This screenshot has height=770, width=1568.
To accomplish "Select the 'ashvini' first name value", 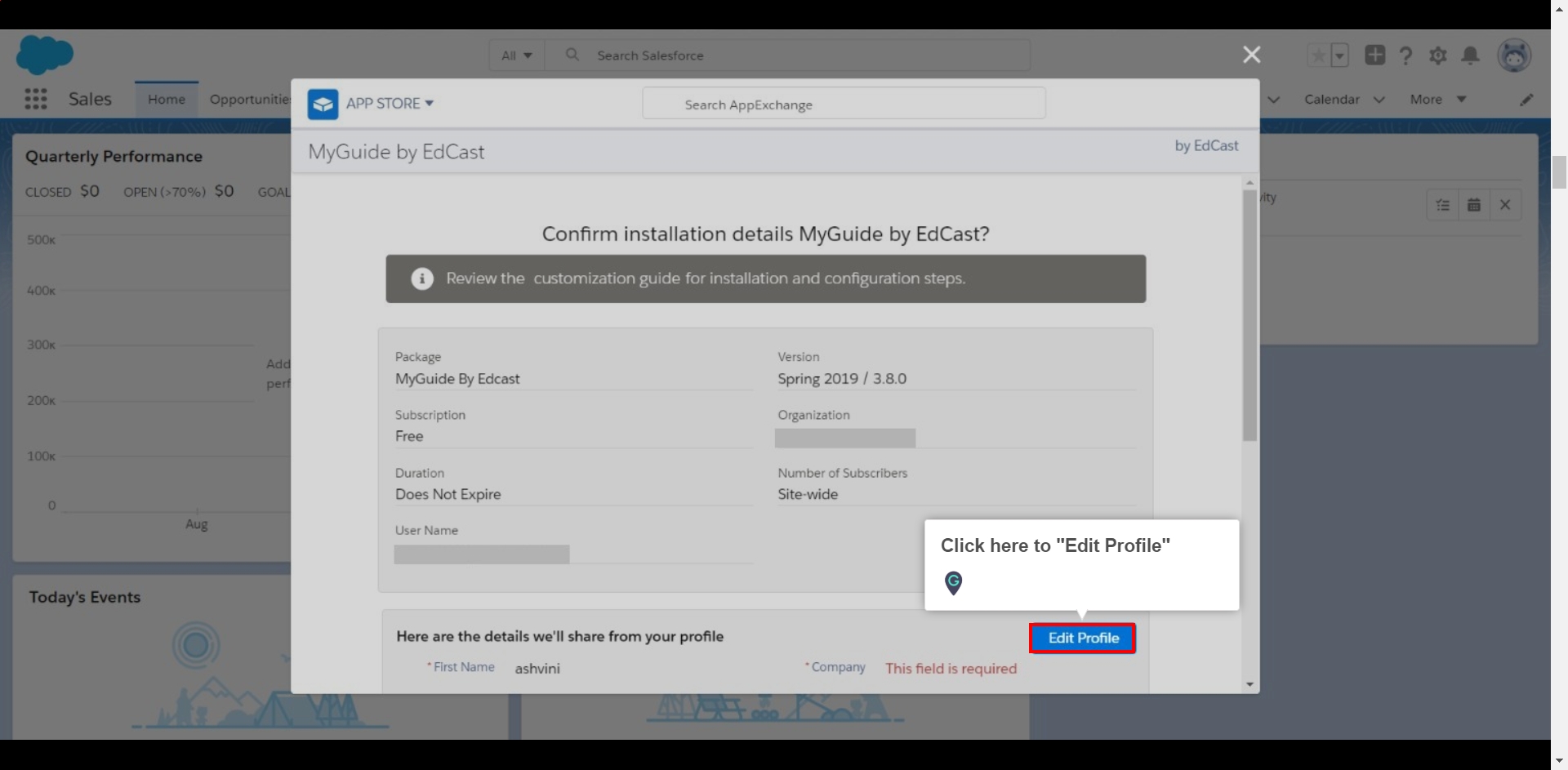I will tap(537, 669).
